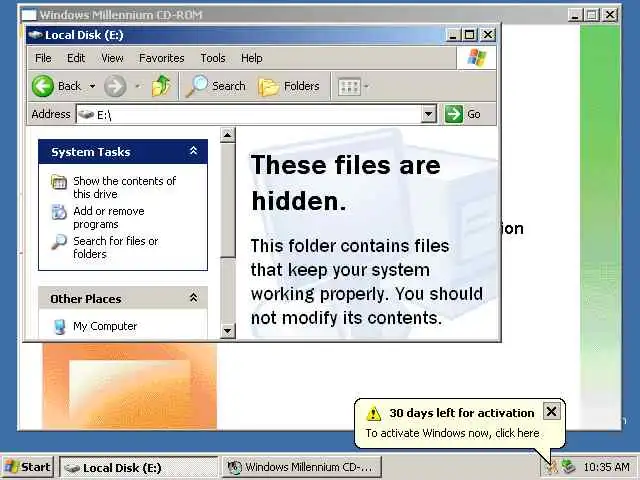This screenshot has width=640, height=480.
Task: Open the Views dropdown arrow
Action: 366,86
